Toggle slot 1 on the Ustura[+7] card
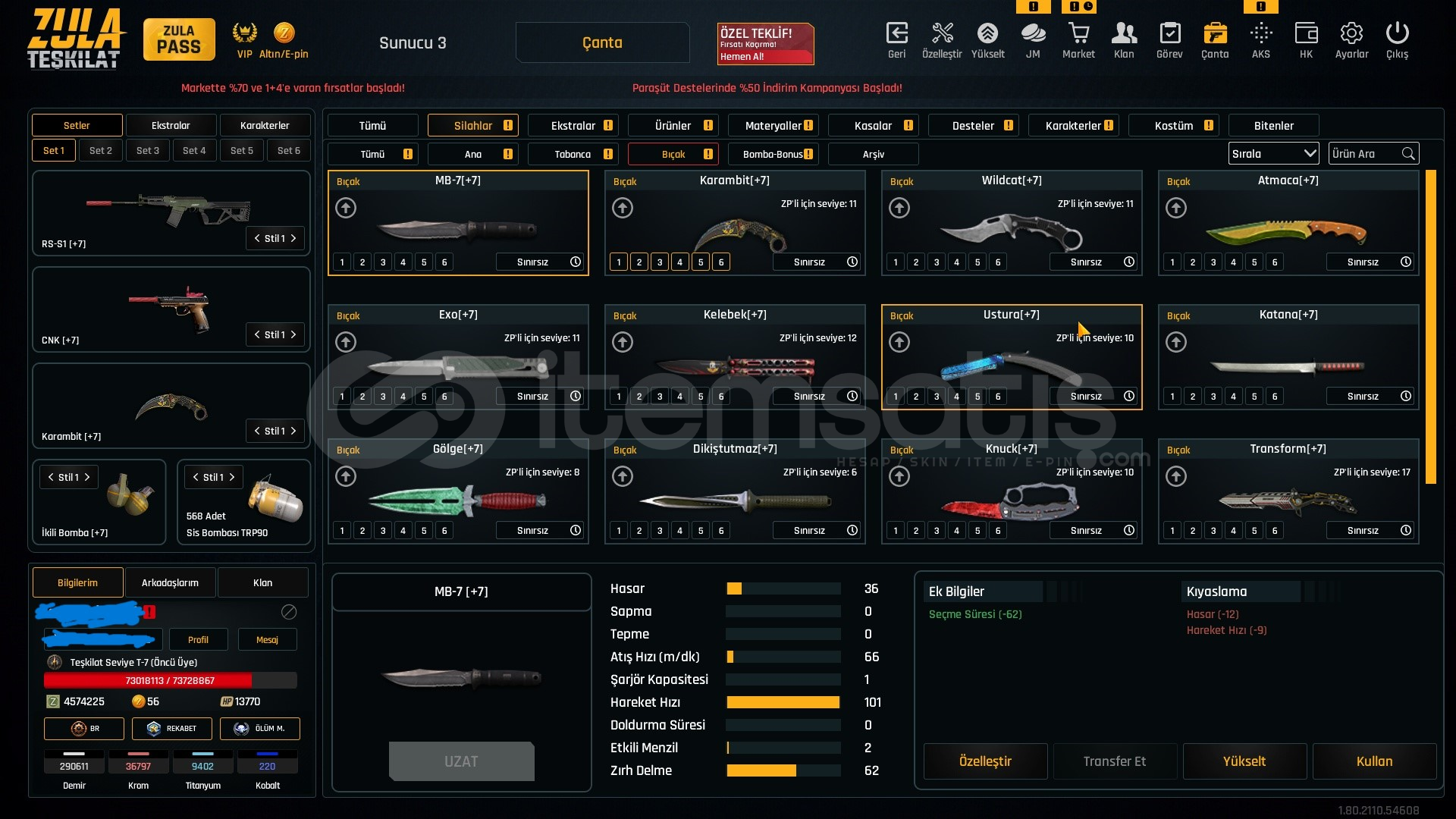The height and width of the screenshot is (819, 1456). (896, 397)
